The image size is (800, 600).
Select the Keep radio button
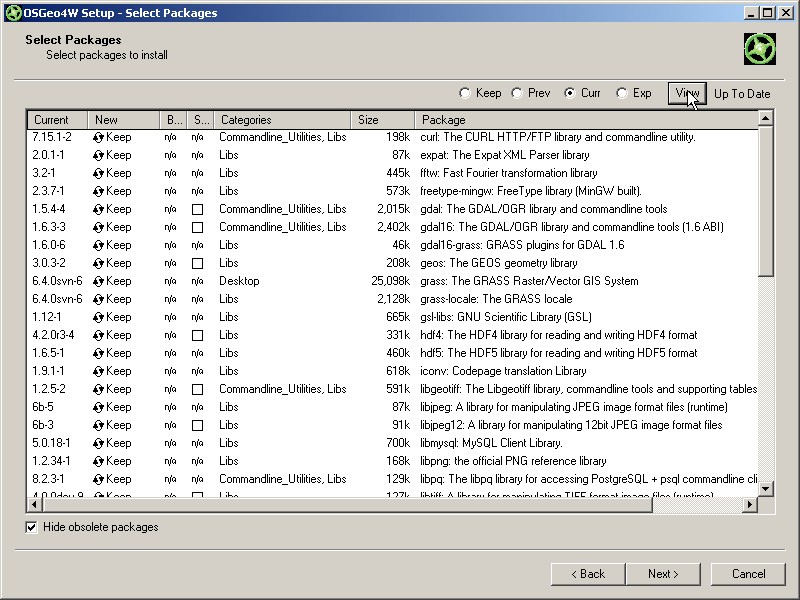465,93
